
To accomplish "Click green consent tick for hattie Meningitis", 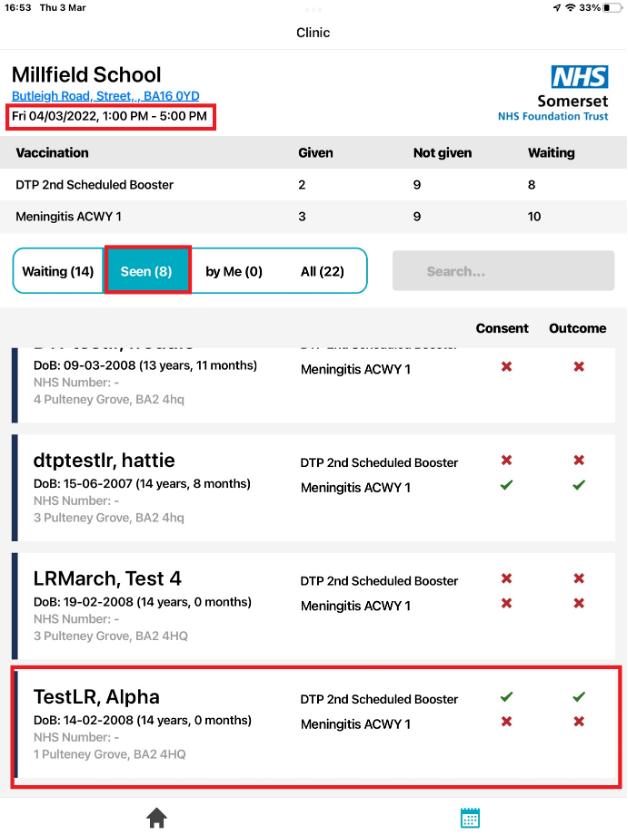I will point(507,485).
